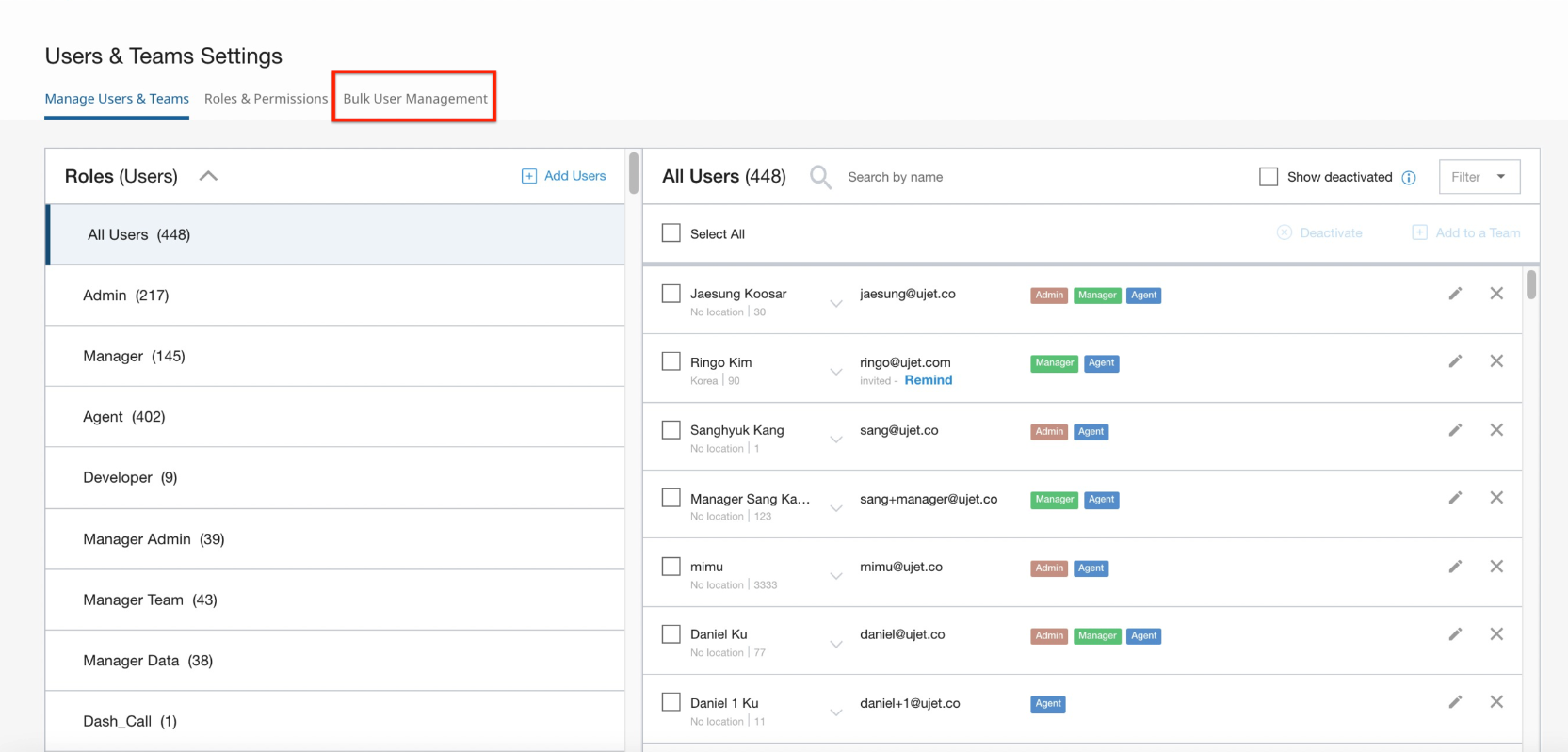Viewport: 1568px width, 752px height.
Task: Check the Select All checkbox
Action: (x=671, y=233)
